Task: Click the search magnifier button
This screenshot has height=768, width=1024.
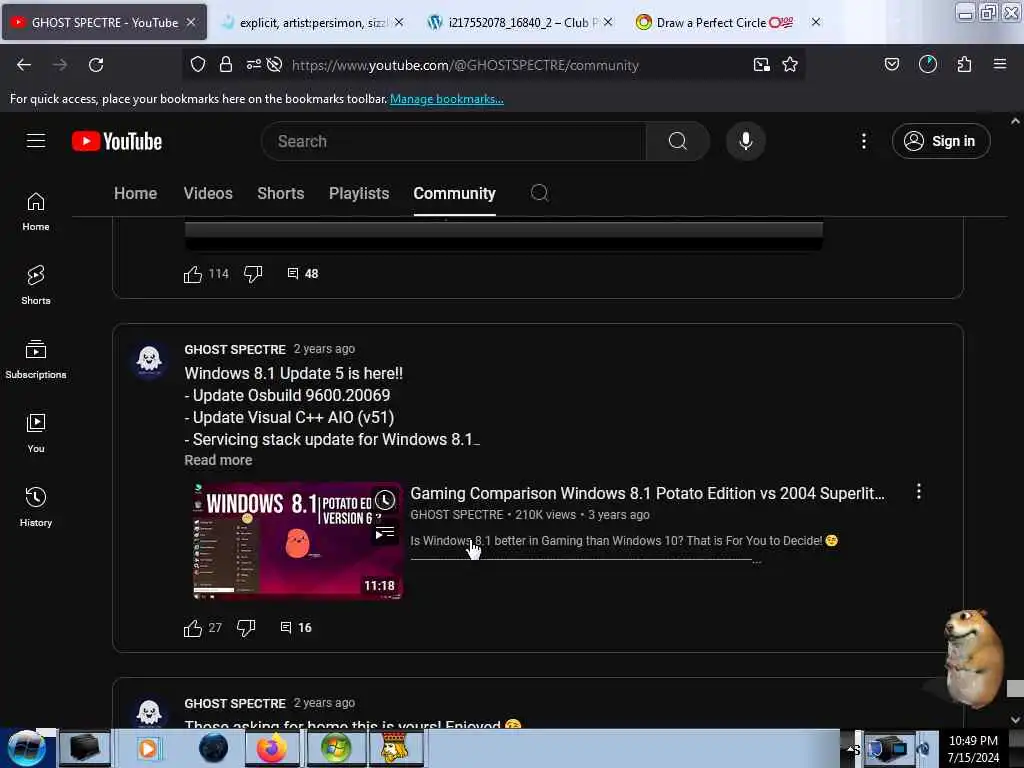Action: pyautogui.click(x=678, y=141)
